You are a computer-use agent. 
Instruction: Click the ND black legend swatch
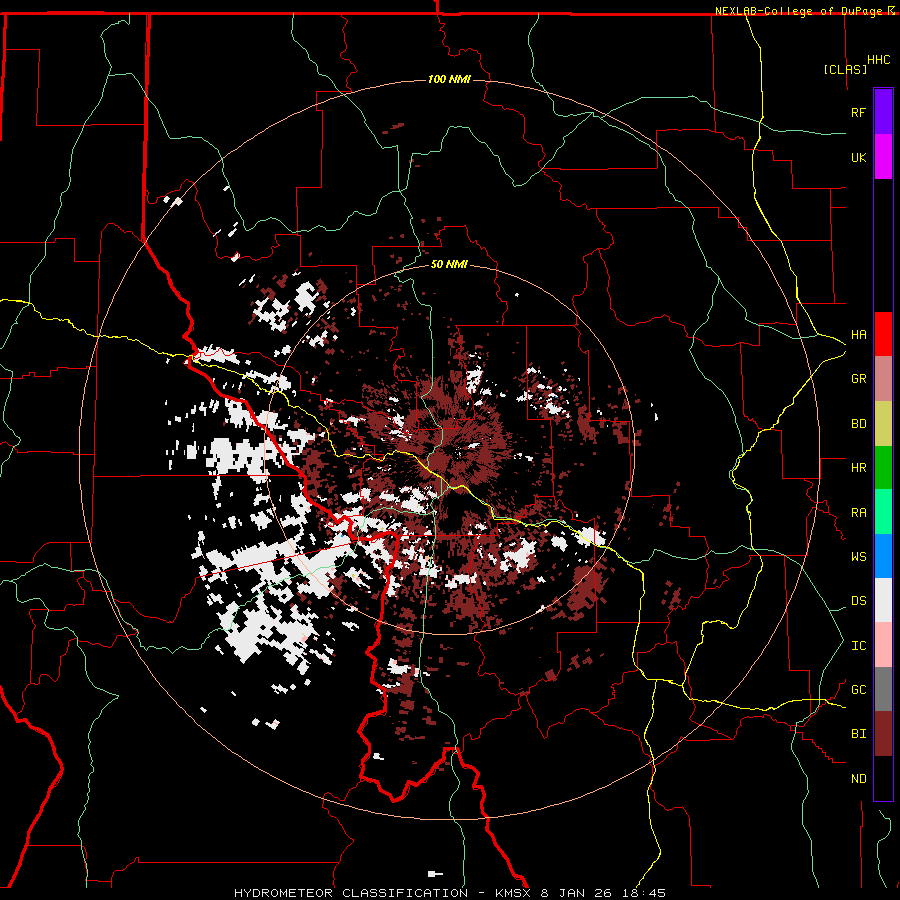(883, 778)
